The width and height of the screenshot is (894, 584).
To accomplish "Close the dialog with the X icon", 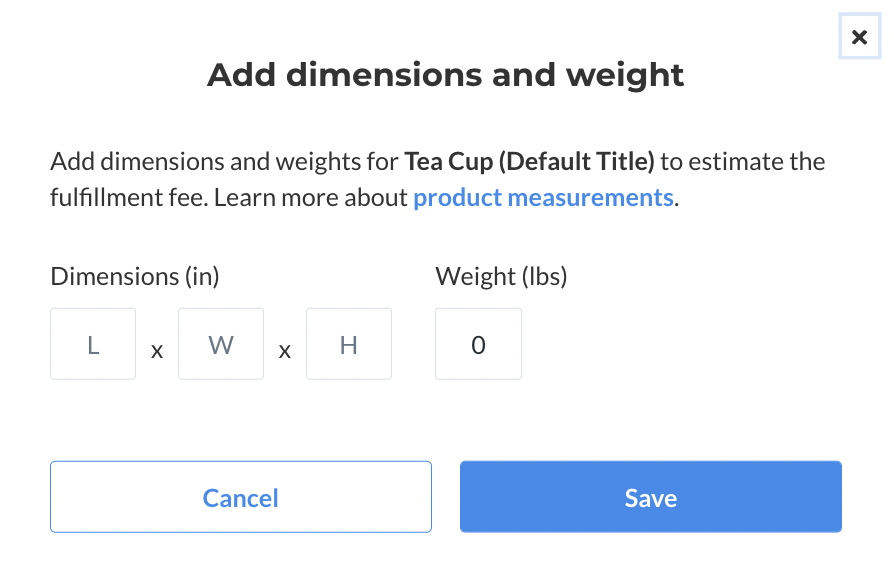I will [859, 37].
